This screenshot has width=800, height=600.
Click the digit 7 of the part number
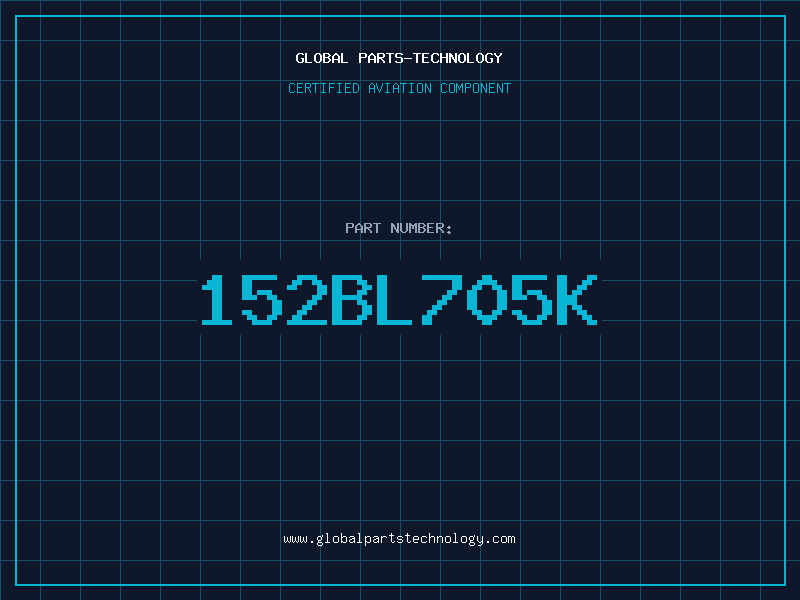(441, 299)
